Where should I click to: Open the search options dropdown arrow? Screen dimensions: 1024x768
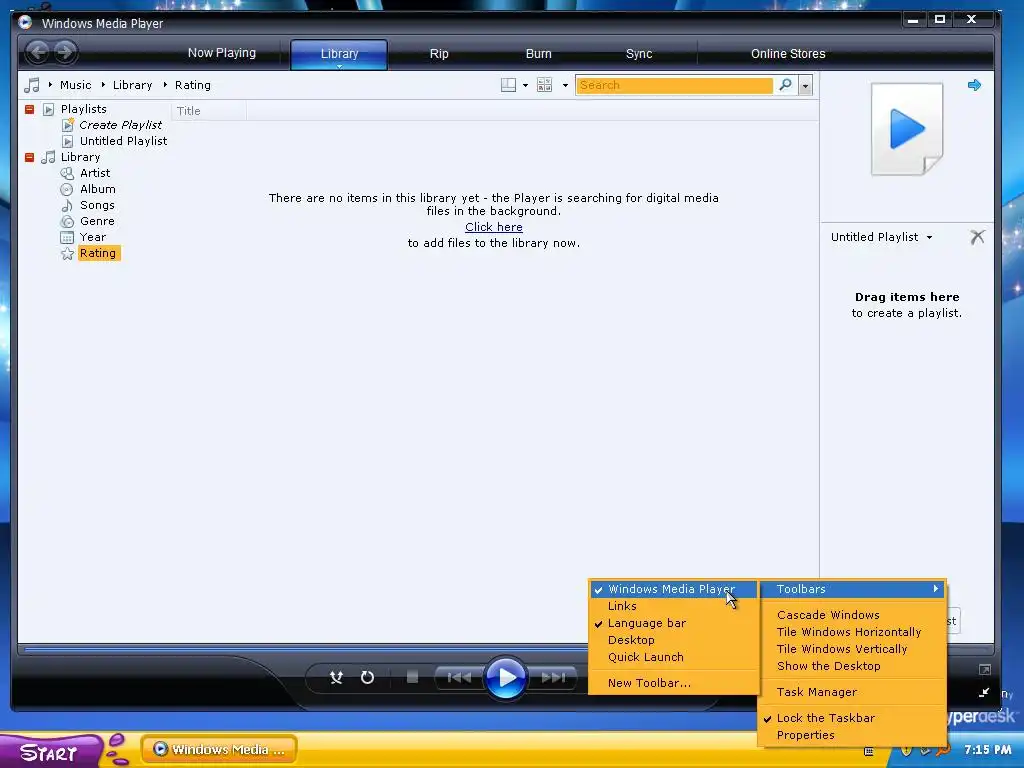tap(805, 86)
